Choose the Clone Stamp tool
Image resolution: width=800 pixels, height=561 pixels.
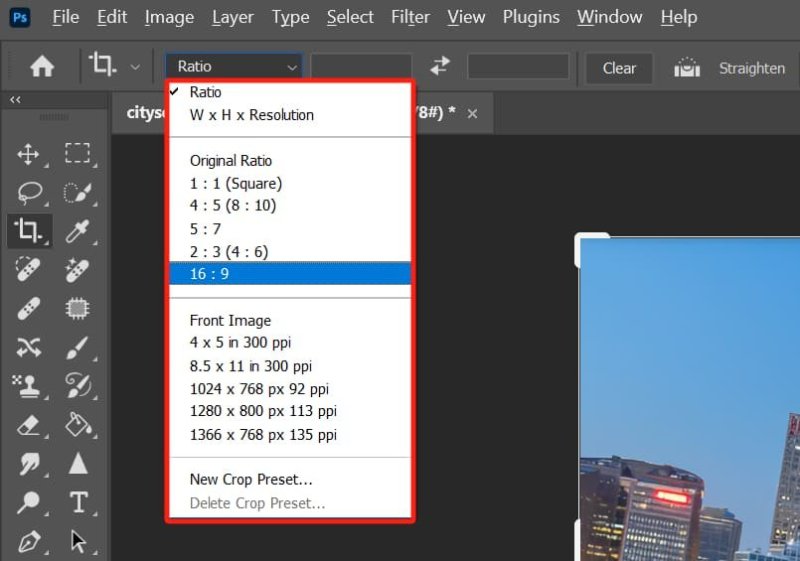(x=28, y=385)
